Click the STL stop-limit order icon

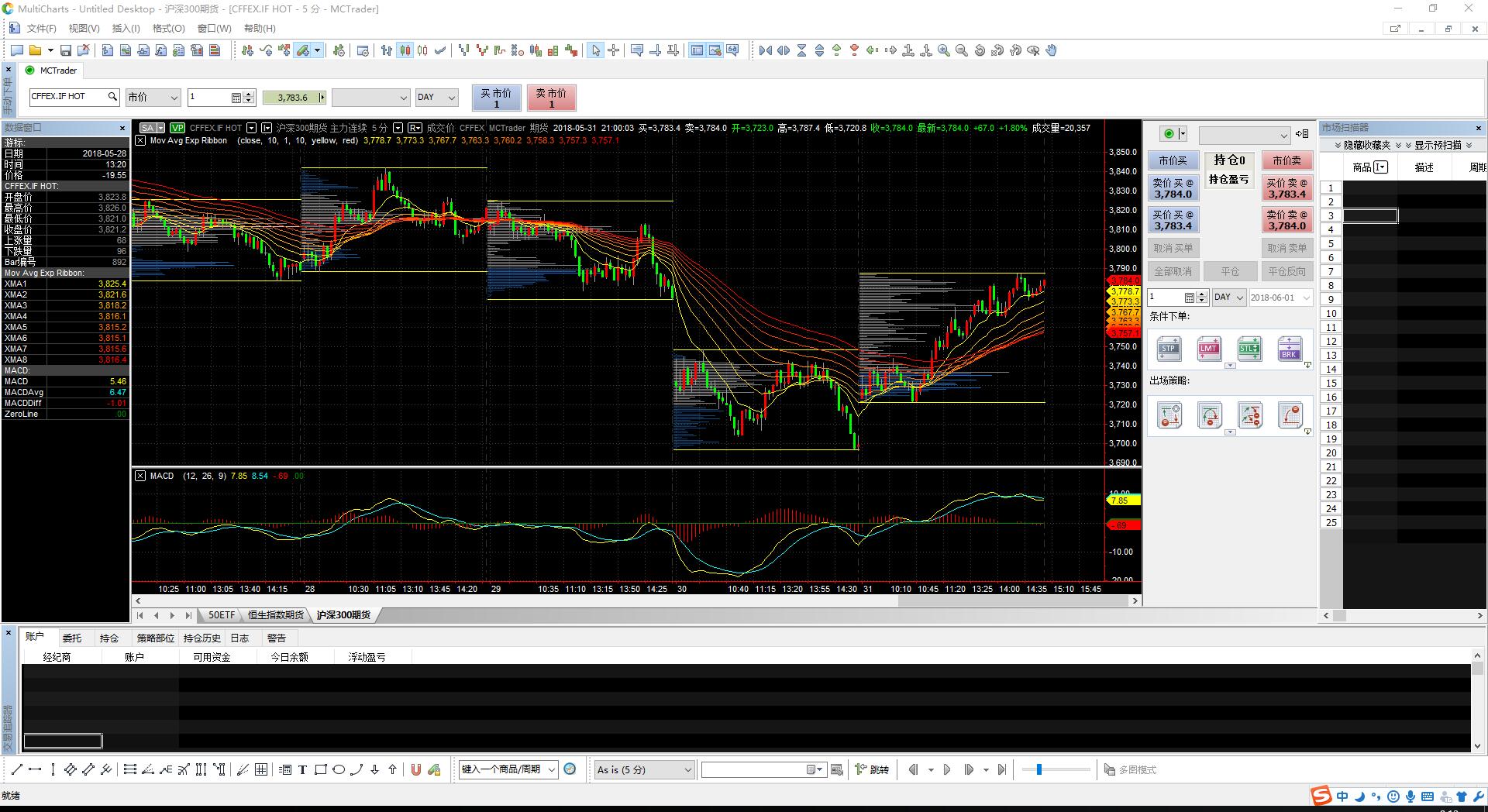(1249, 349)
